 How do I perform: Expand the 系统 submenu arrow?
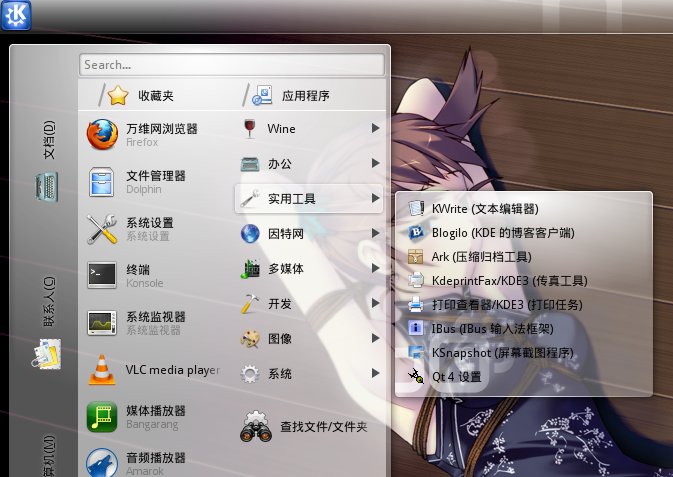click(x=376, y=373)
